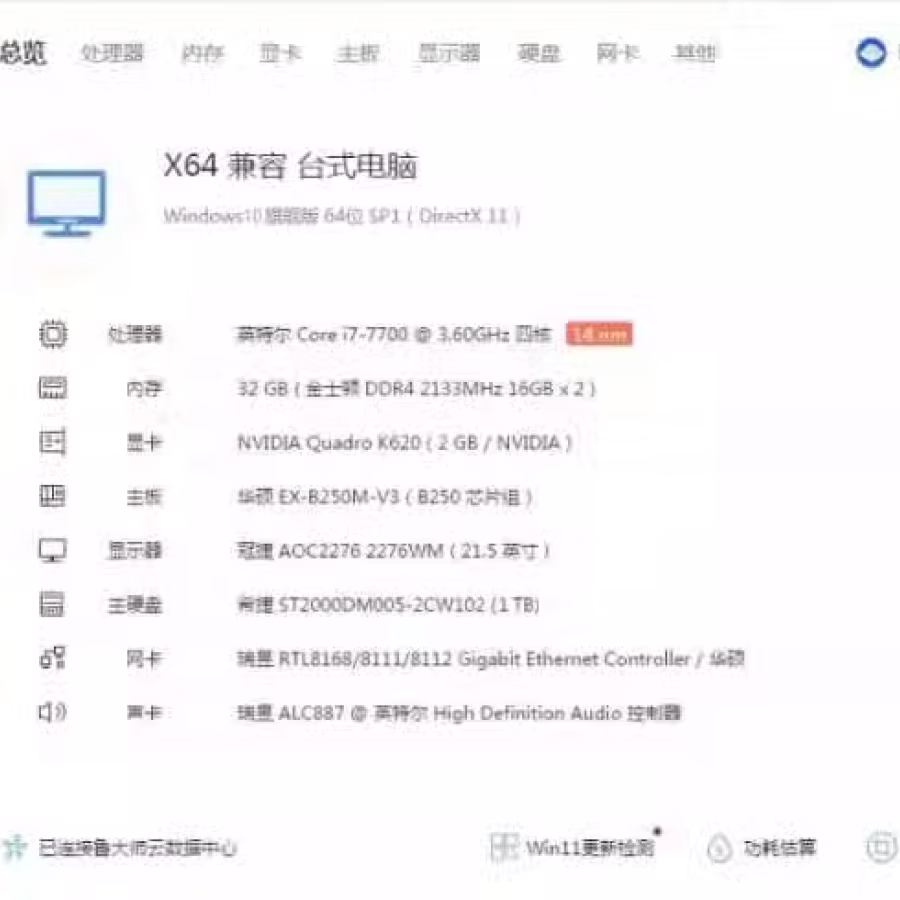The height and width of the screenshot is (900, 900).
Task: Click the 显卡 row label
Action: pyautogui.click(x=144, y=443)
